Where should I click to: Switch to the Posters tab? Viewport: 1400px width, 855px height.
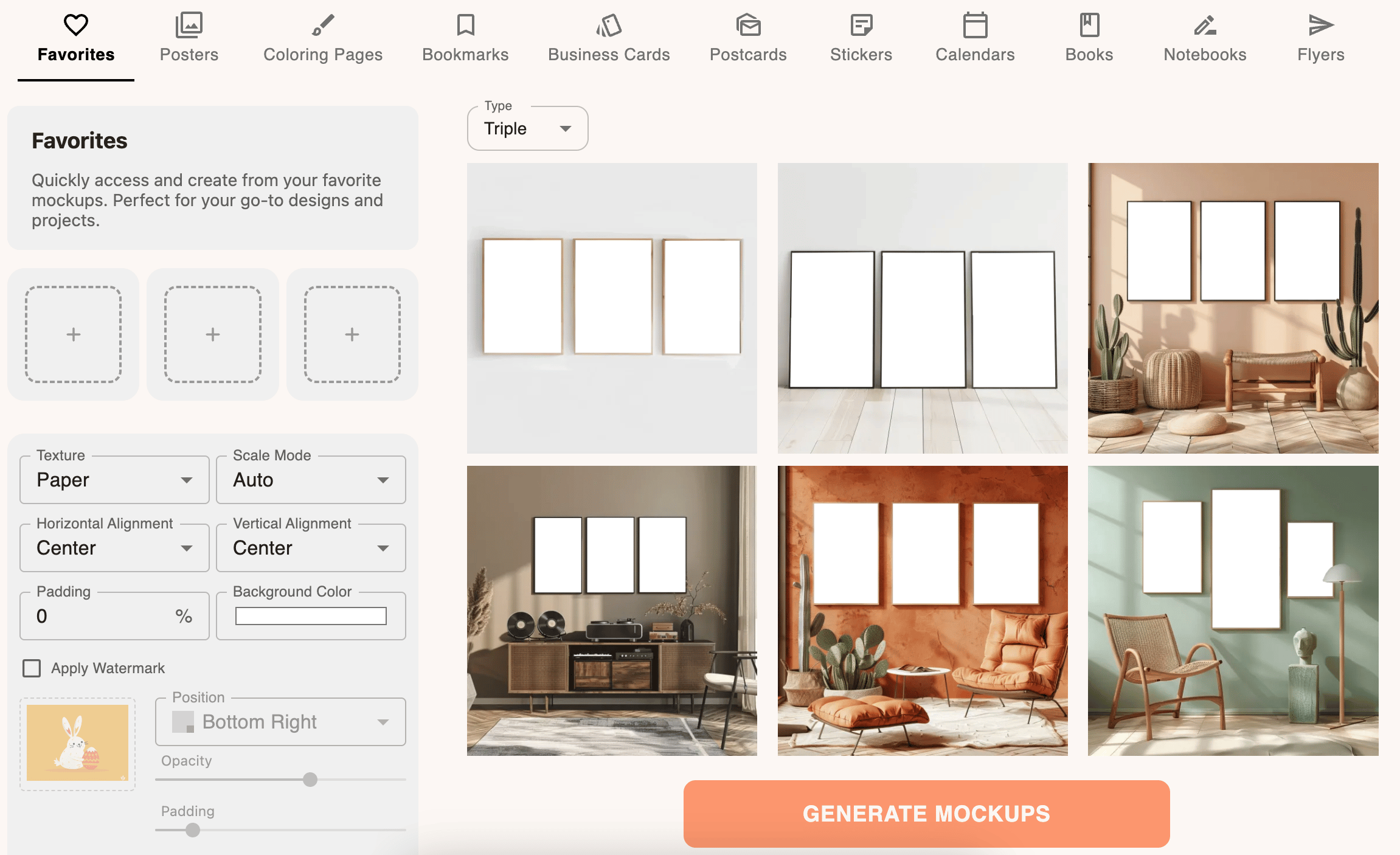coord(189,40)
